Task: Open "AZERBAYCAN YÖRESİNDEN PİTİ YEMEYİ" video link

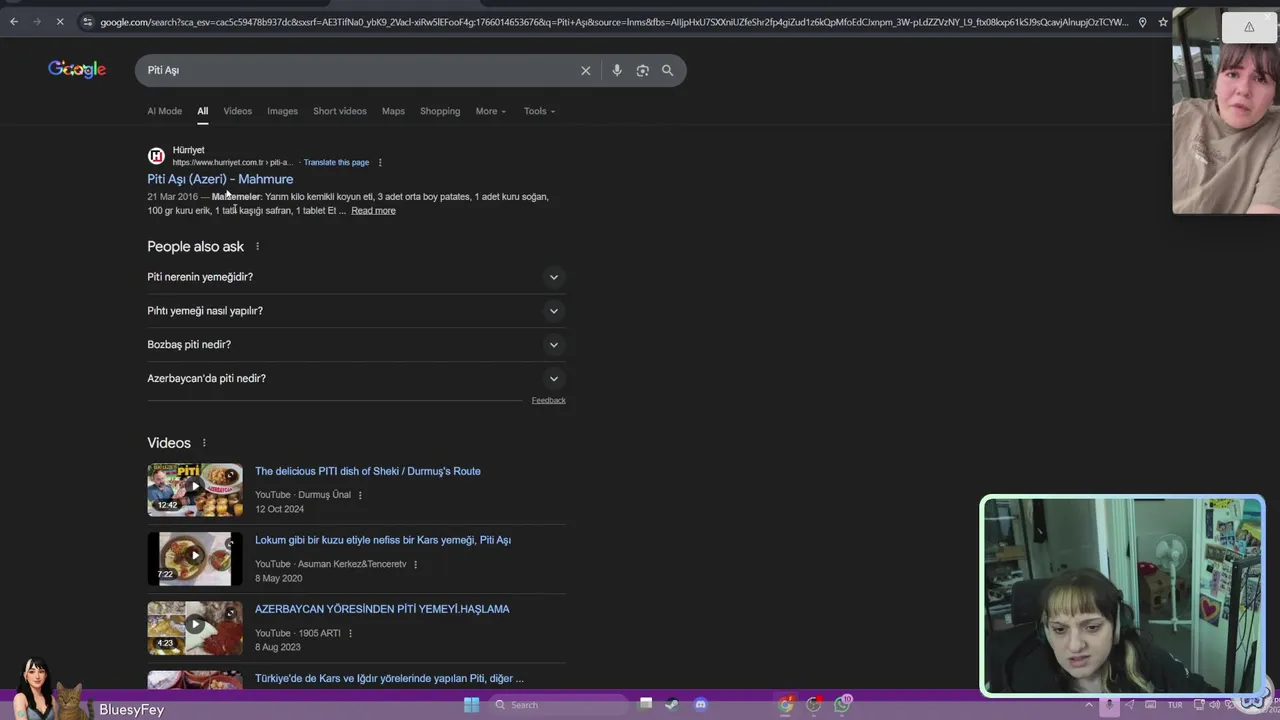Action: pyautogui.click(x=382, y=609)
